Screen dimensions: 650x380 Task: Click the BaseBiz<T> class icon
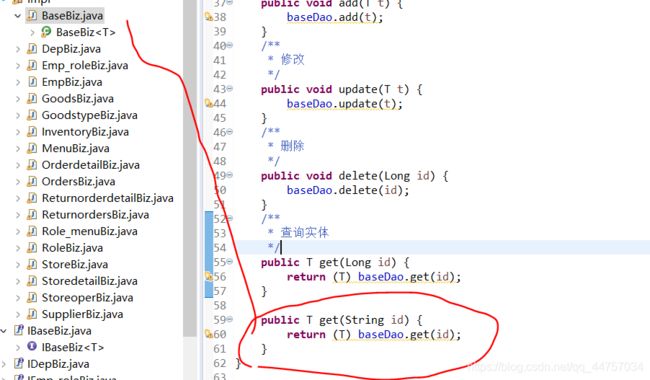click(x=46, y=31)
